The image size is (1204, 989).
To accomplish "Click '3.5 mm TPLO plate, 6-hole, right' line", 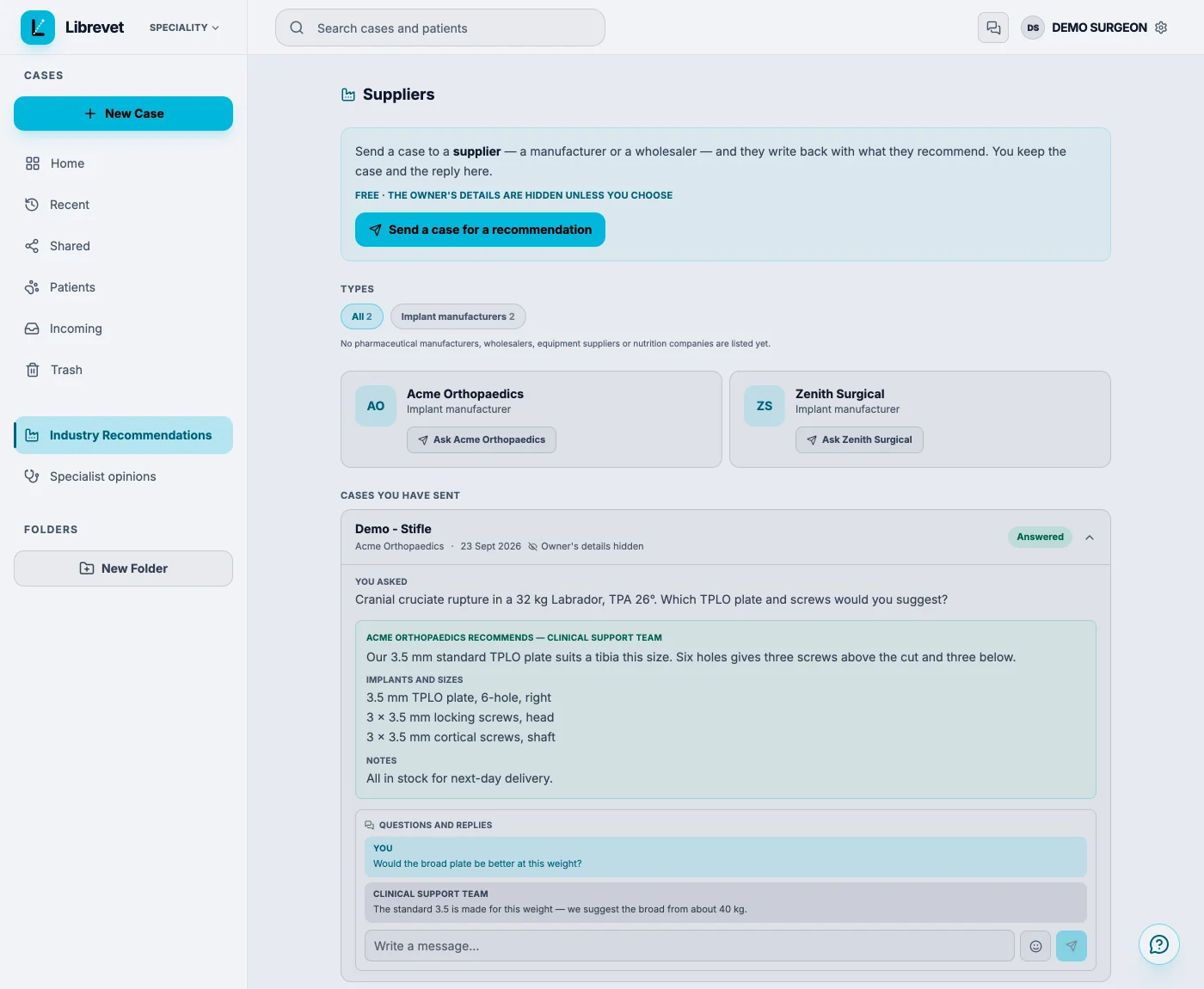I will pyautogui.click(x=458, y=697).
